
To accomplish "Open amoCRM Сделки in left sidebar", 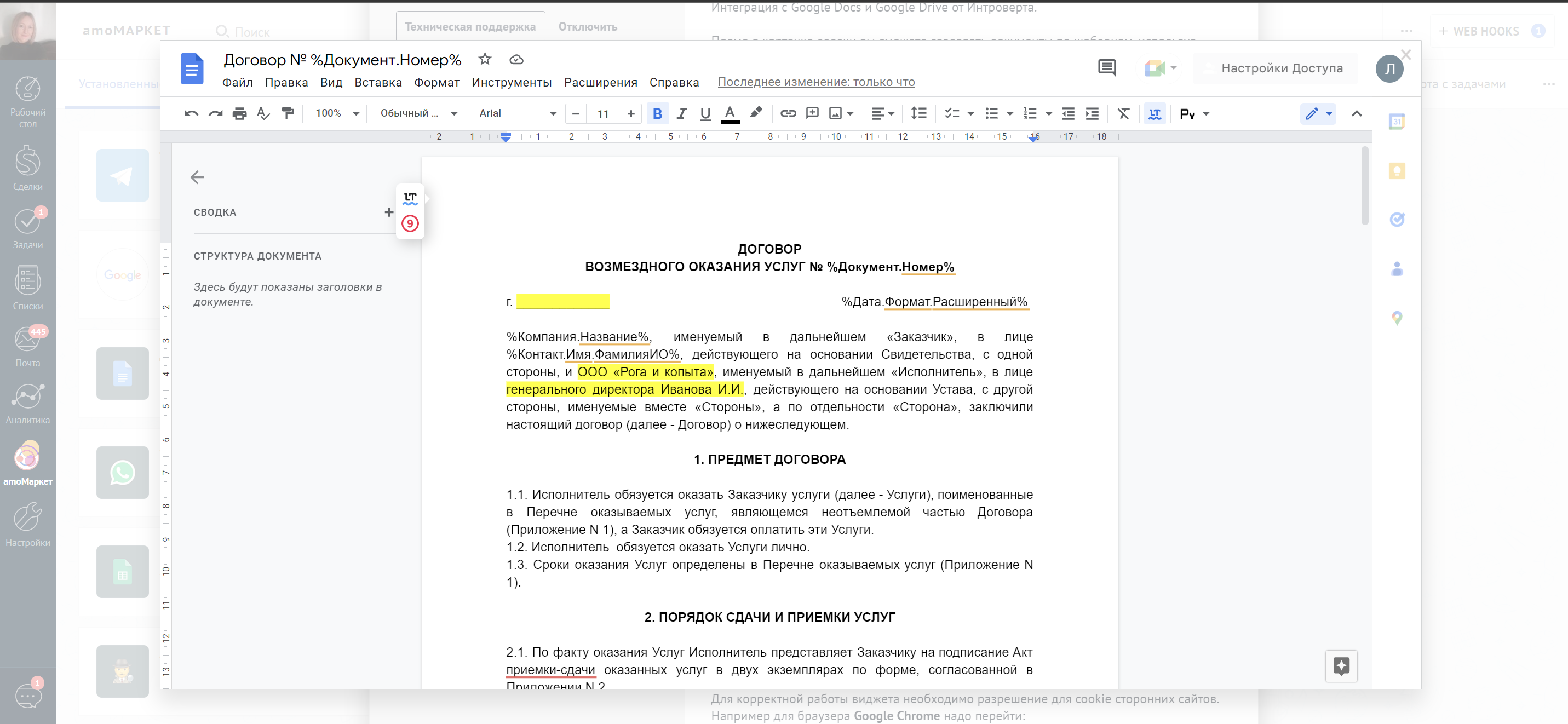I will tap(28, 169).
